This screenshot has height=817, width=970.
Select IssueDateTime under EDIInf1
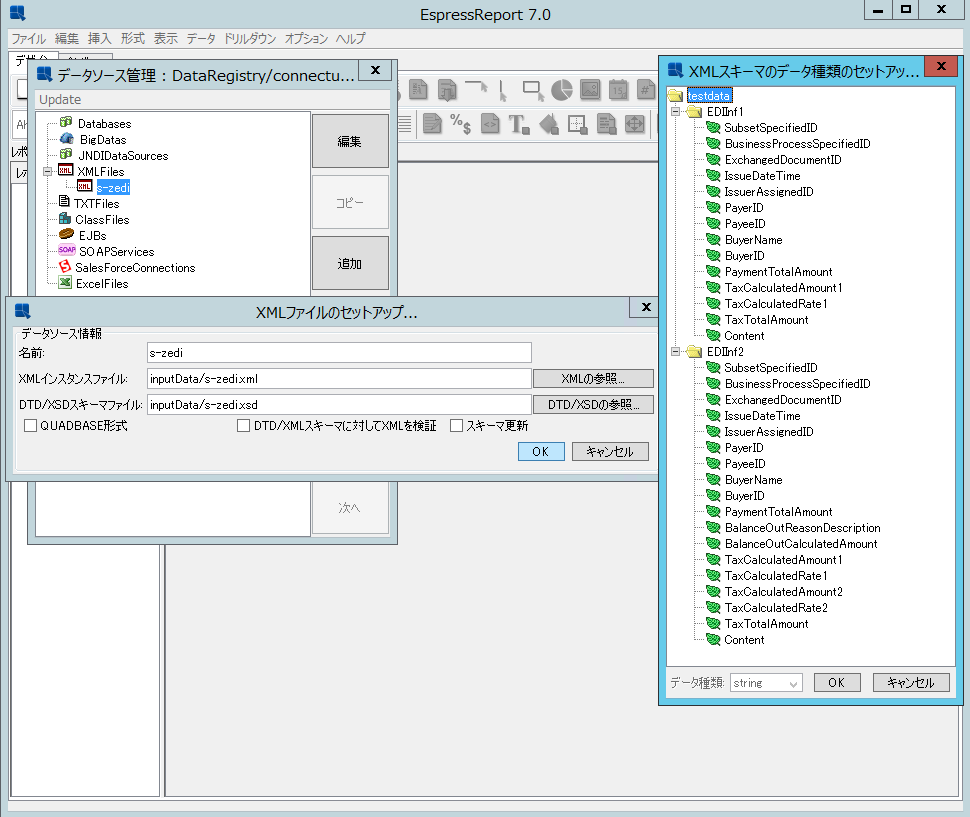(x=762, y=176)
